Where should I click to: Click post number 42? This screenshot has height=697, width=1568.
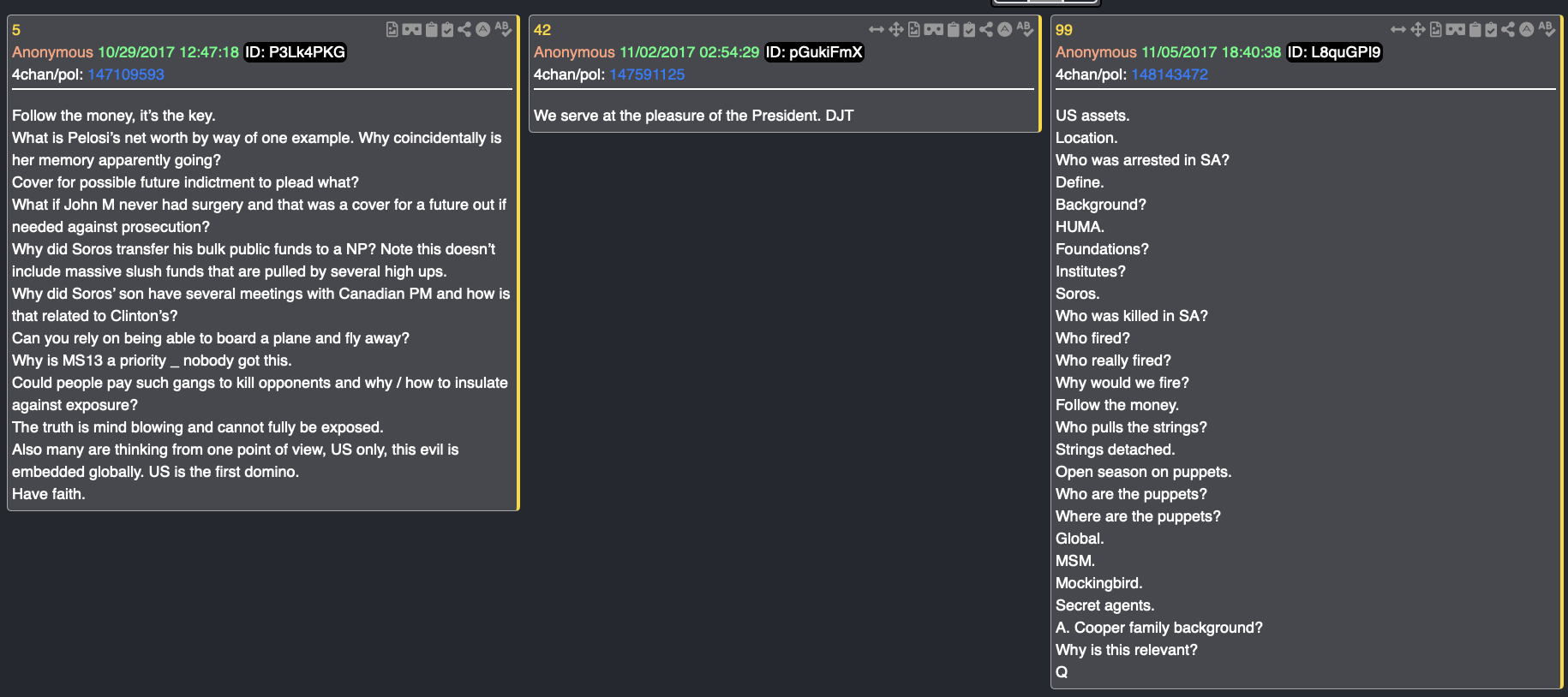click(x=542, y=30)
